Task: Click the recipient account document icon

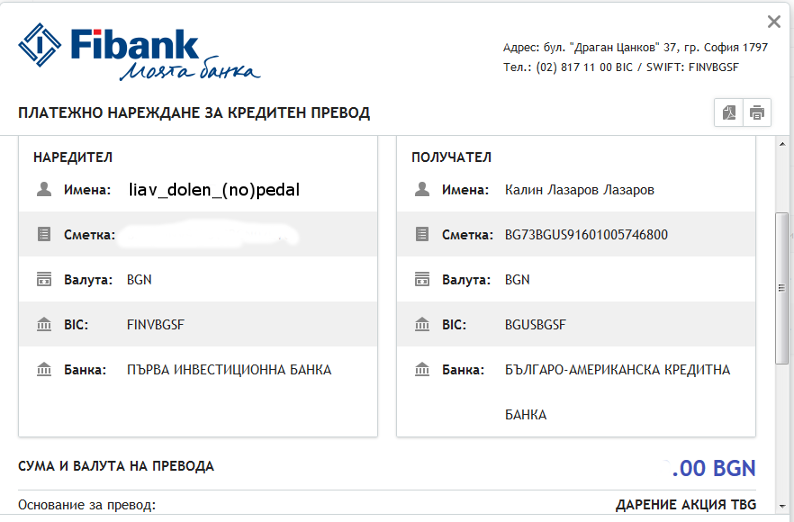Action: point(422,235)
